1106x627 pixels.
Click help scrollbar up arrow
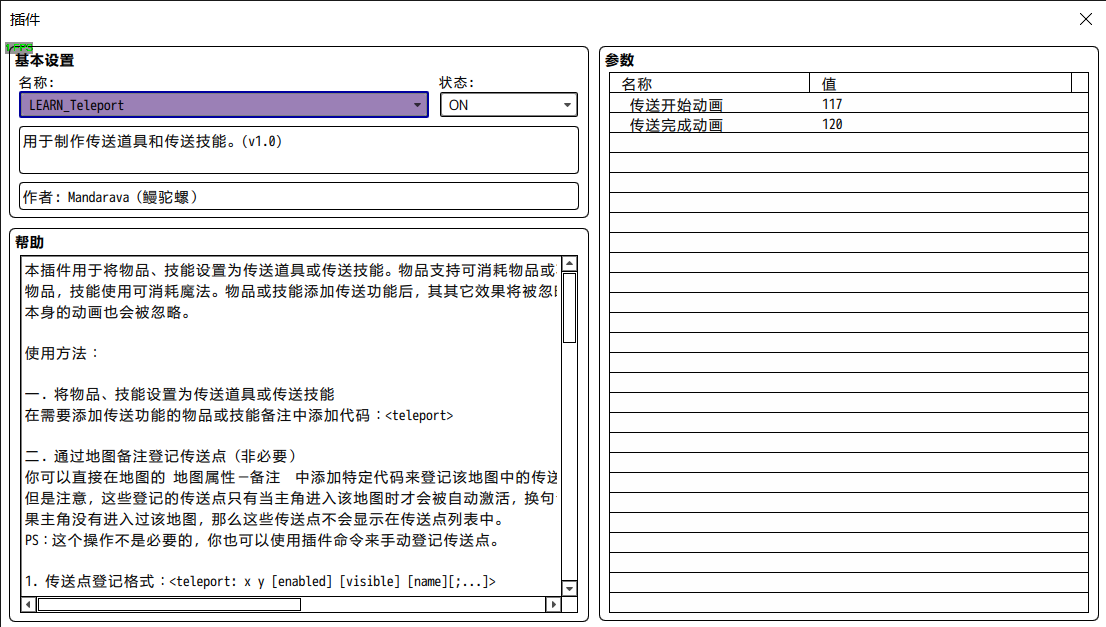[570, 264]
